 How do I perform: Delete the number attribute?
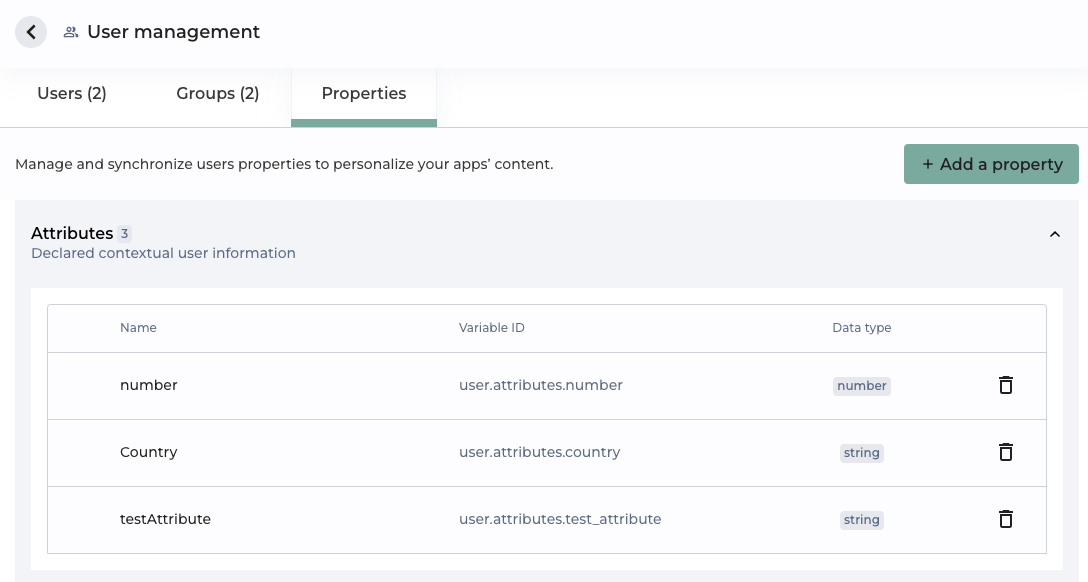pos(1006,385)
